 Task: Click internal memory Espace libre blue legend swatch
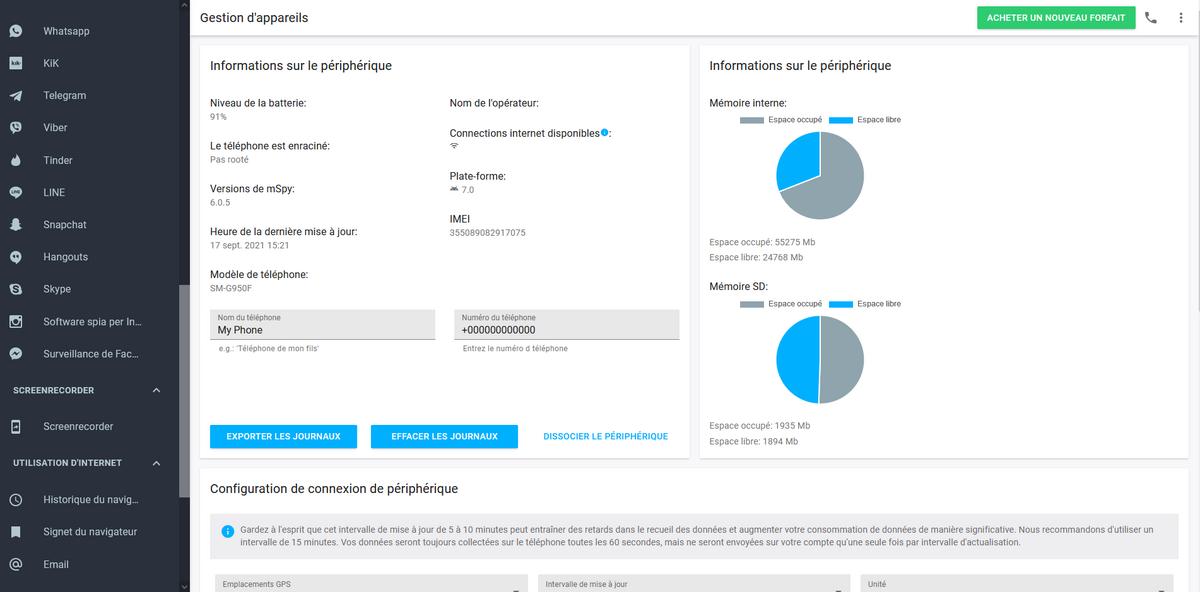tap(841, 120)
